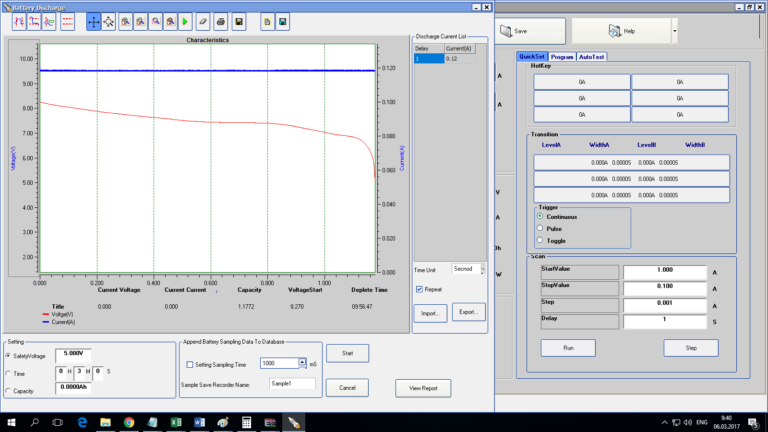Click the first cursor-lines toolbar icon
Image resolution: width=768 pixels, height=432 pixels.
point(19,22)
